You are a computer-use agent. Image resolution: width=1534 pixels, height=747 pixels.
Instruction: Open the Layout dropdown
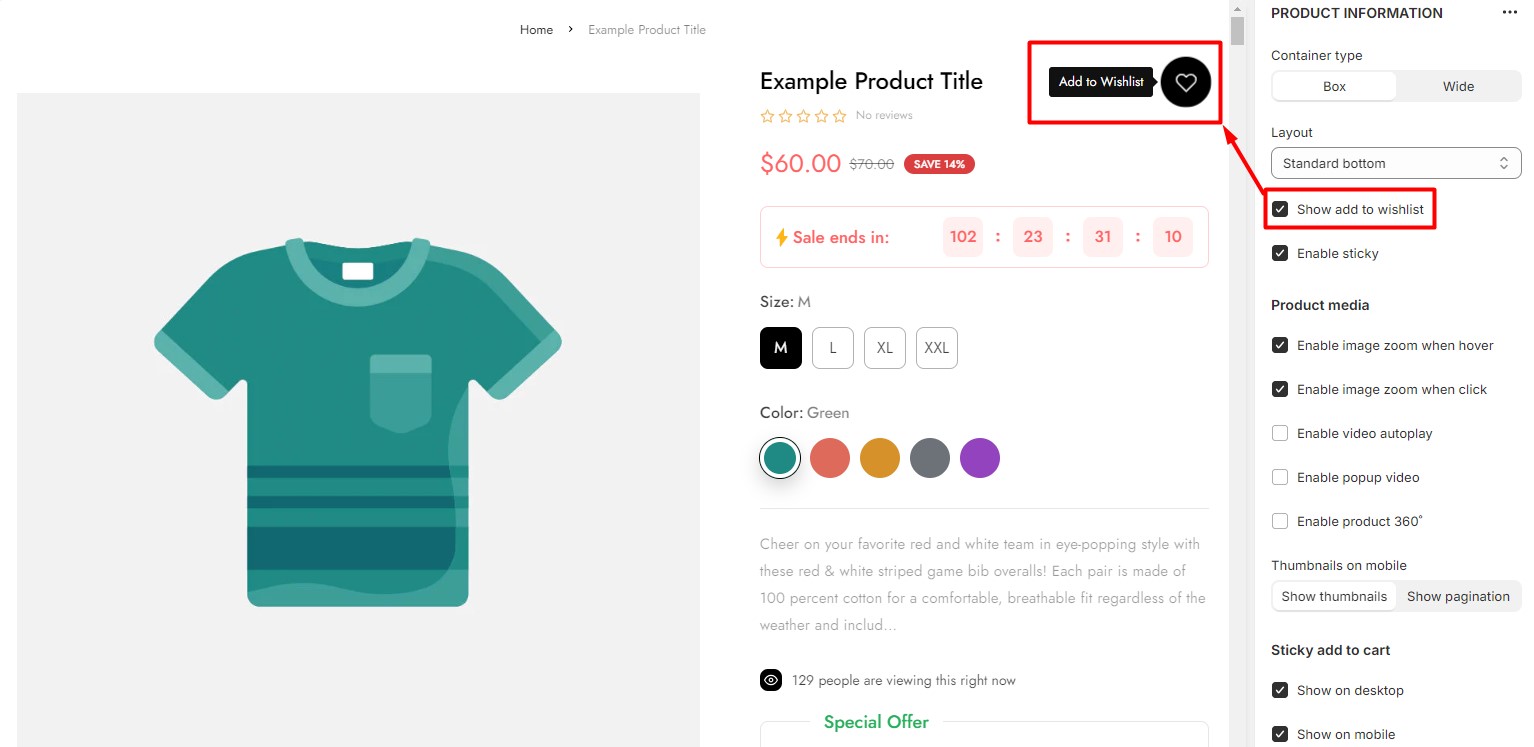(x=1395, y=163)
